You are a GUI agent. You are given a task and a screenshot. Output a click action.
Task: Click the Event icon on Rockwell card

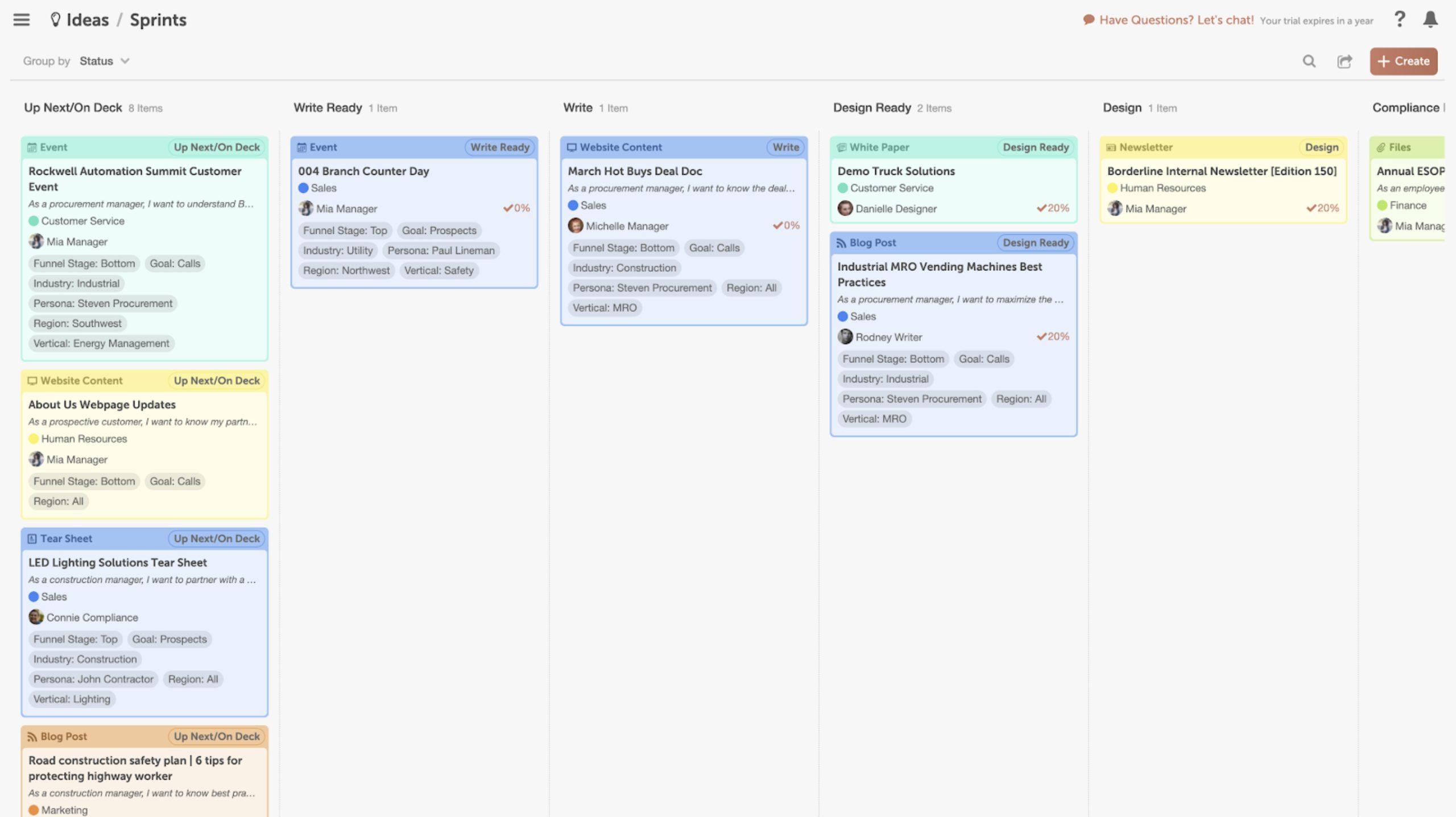32,147
